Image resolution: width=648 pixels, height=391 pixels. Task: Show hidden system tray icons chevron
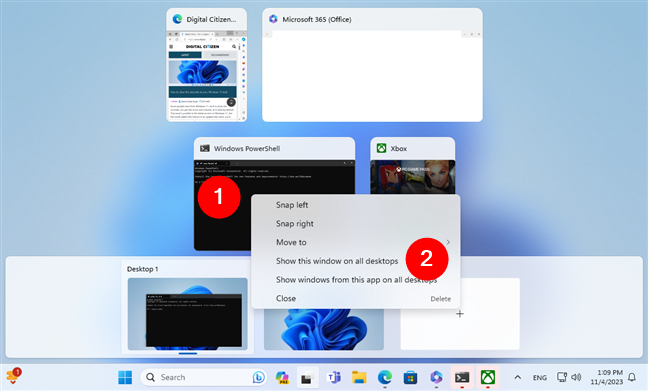tap(517, 377)
